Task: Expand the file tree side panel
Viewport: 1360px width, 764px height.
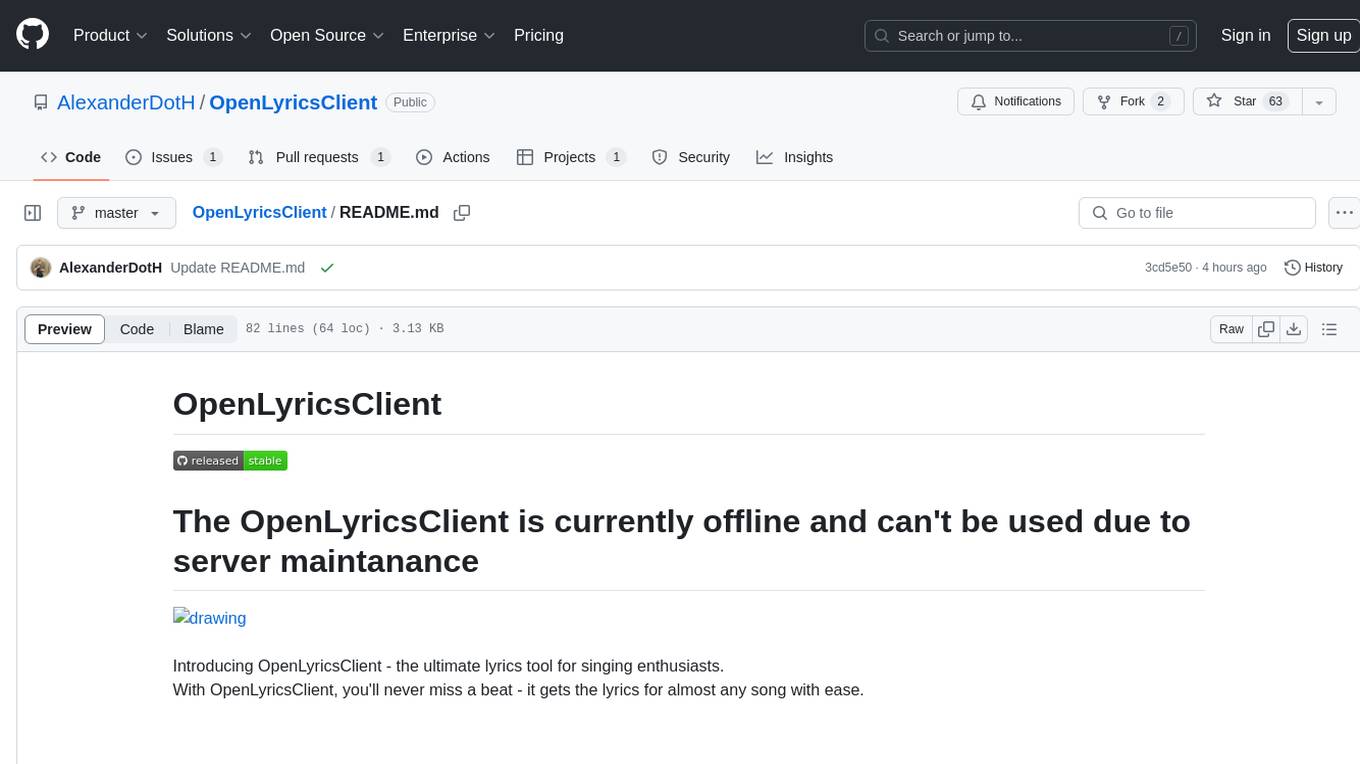Action: click(x=33, y=213)
